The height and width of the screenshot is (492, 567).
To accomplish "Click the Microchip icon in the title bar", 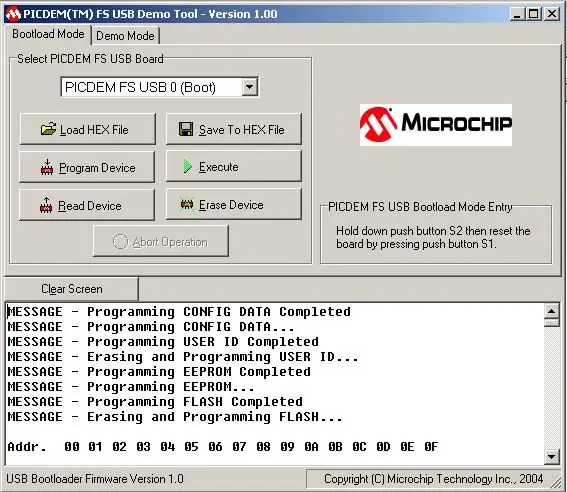I will 13,14.
